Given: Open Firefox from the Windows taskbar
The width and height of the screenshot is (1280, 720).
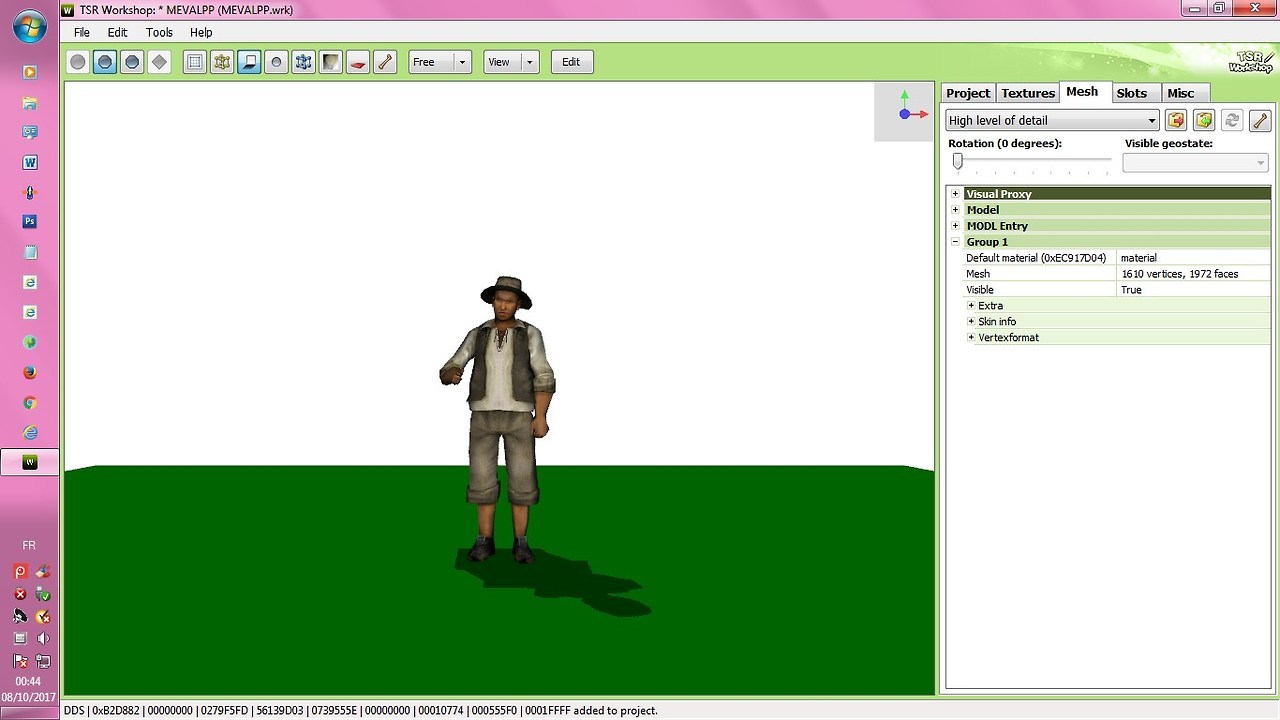Looking at the screenshot, I should coord(30,372).
